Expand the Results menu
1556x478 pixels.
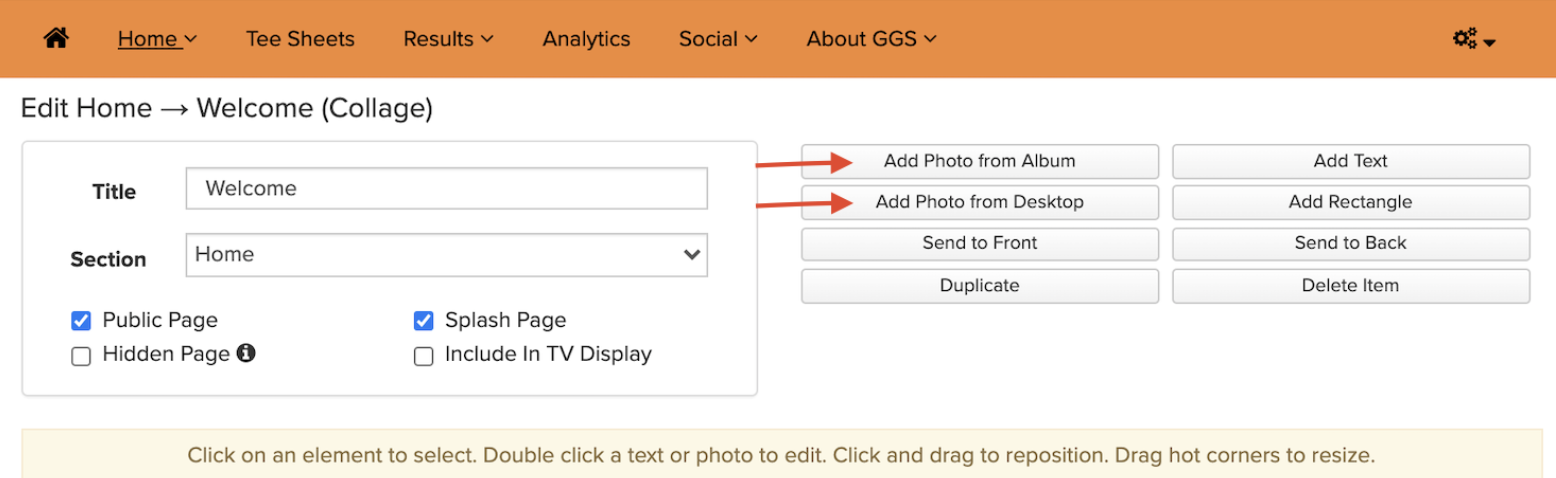point(448,39)
